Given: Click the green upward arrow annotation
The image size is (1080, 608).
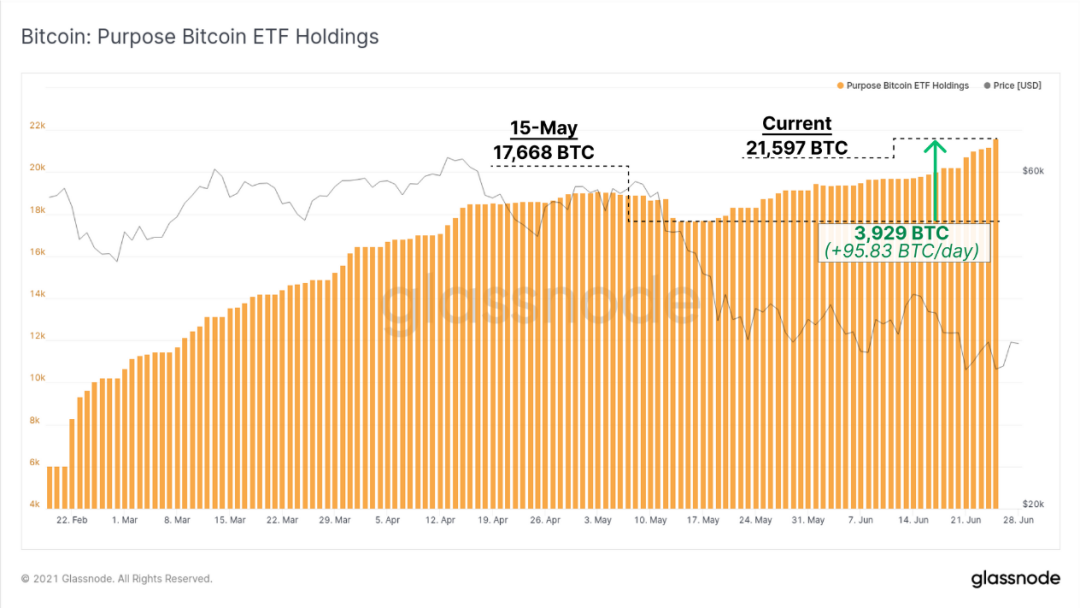Looking at the screenshot, I should click(935, 180).
